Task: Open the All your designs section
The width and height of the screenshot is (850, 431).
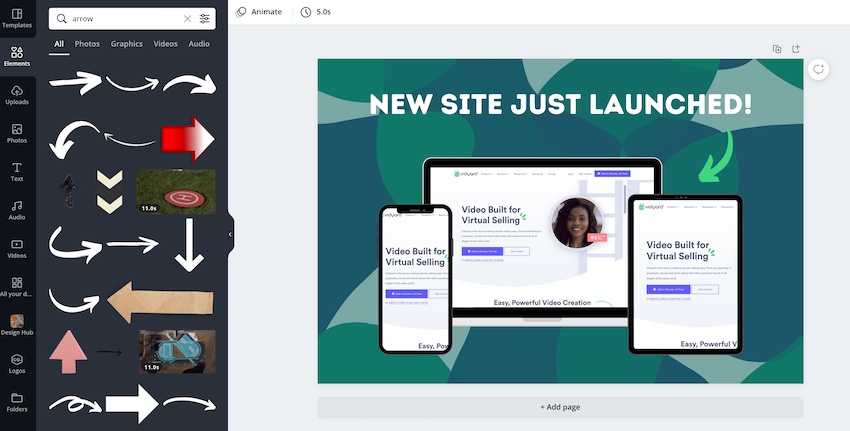Action: 17,287
